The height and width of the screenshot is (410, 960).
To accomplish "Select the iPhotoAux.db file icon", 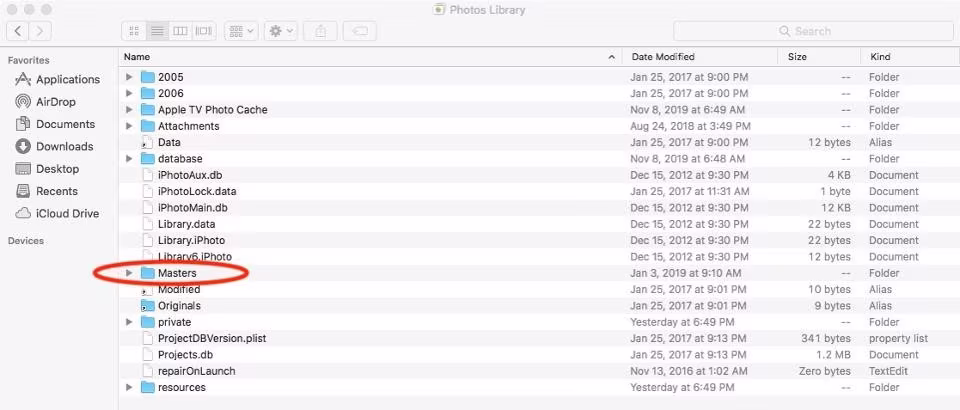I will tap(147, 175).
